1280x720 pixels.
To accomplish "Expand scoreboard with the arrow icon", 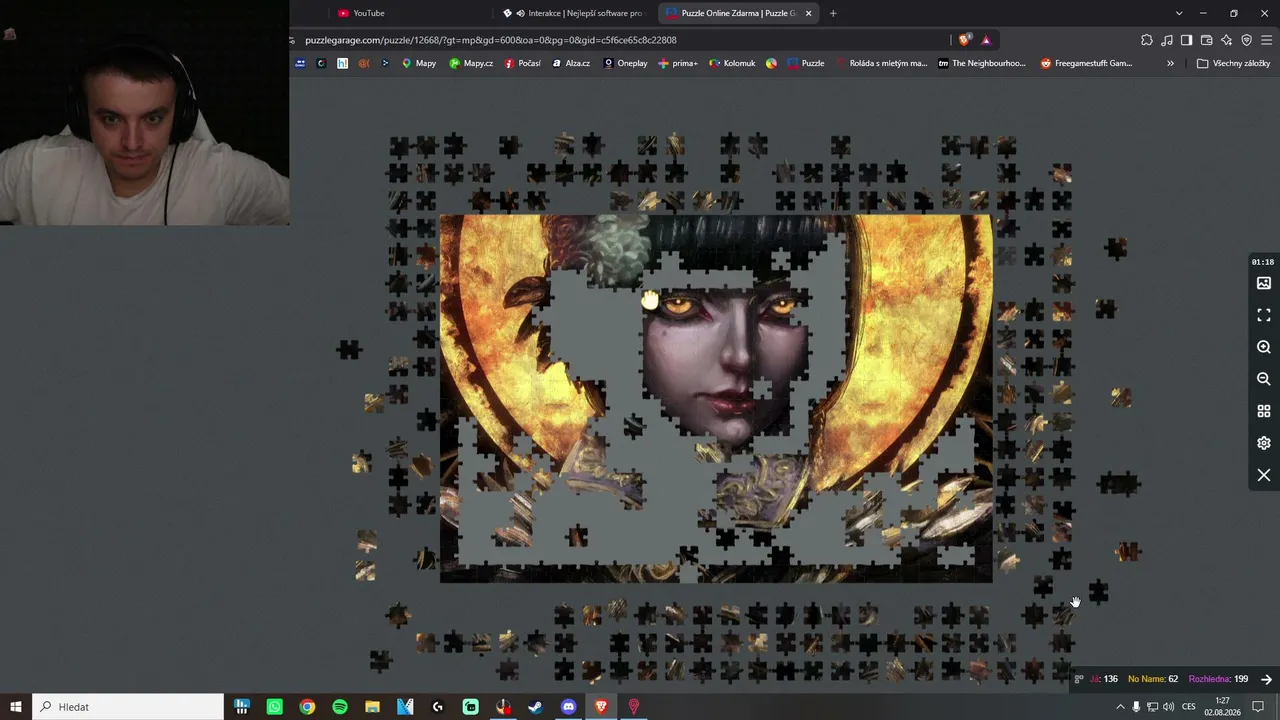I will coord(1266,679).
